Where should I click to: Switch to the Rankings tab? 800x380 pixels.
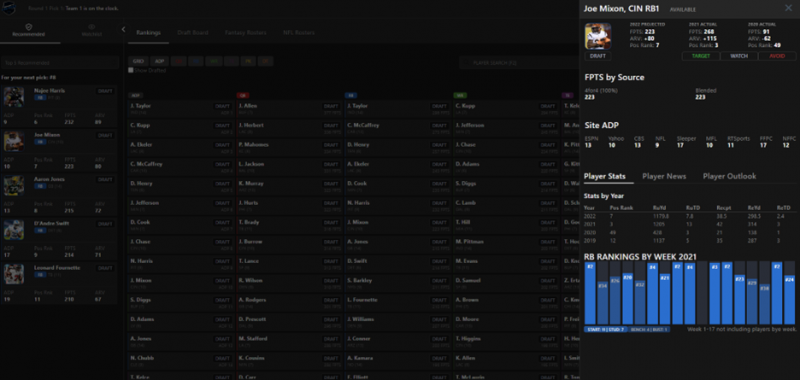(148, 33)
